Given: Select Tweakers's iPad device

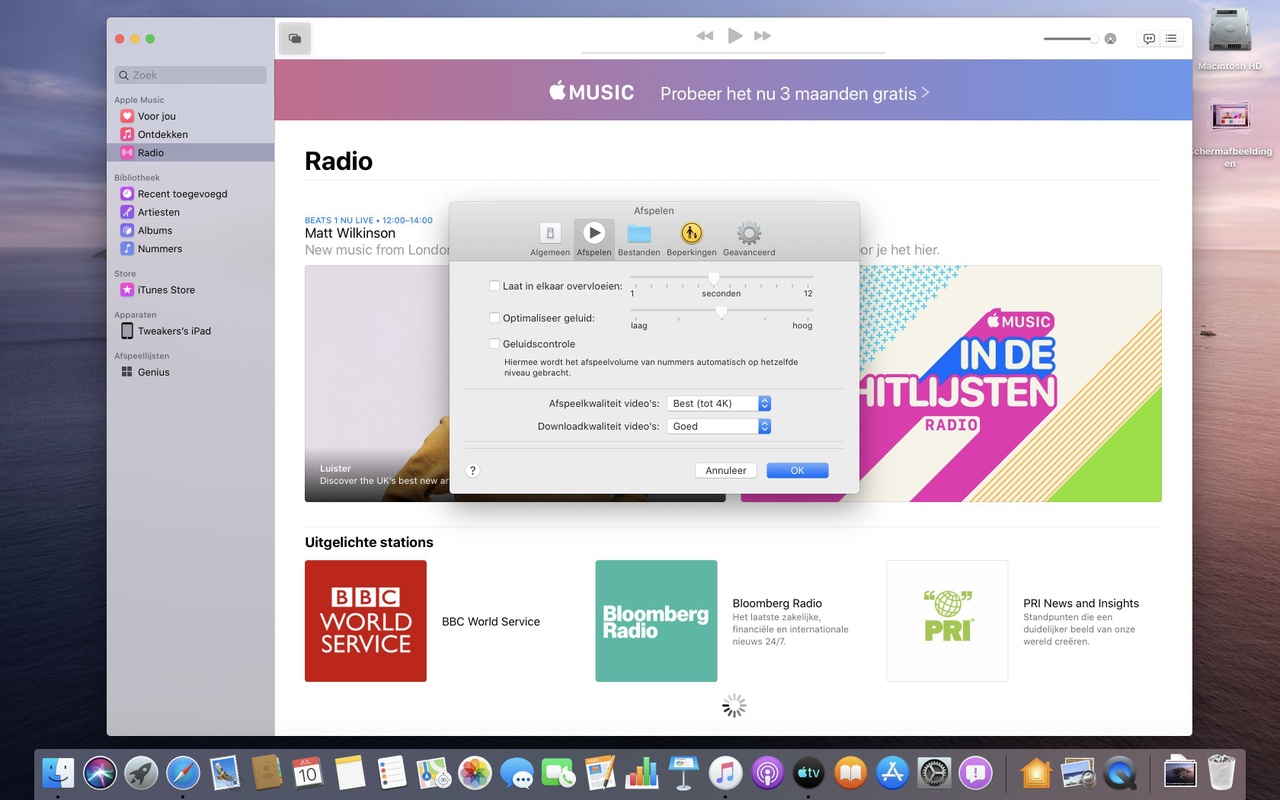Looking at the screenshot, I should (190, 331).
